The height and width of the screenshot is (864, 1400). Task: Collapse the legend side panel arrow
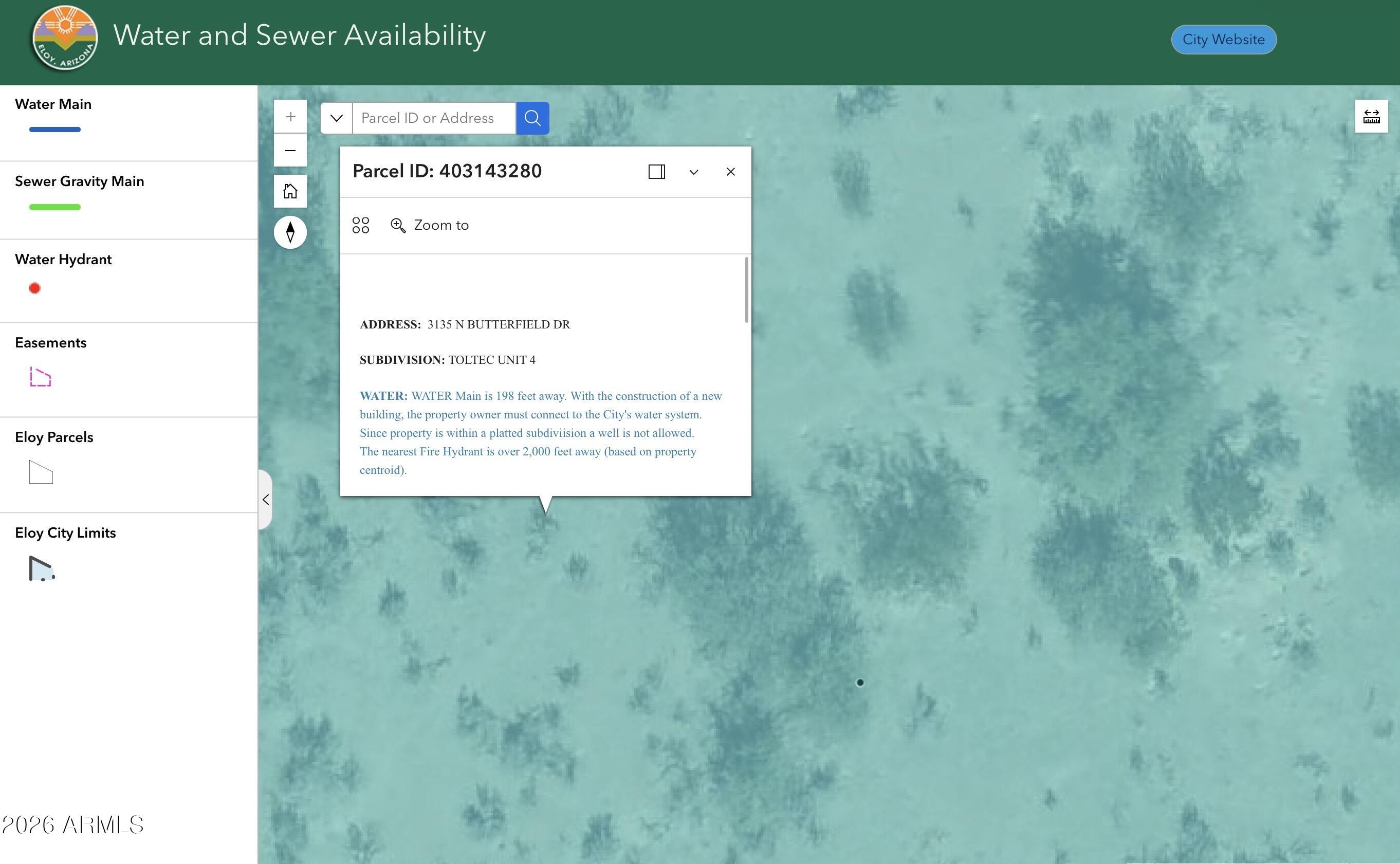pos(266,500)
